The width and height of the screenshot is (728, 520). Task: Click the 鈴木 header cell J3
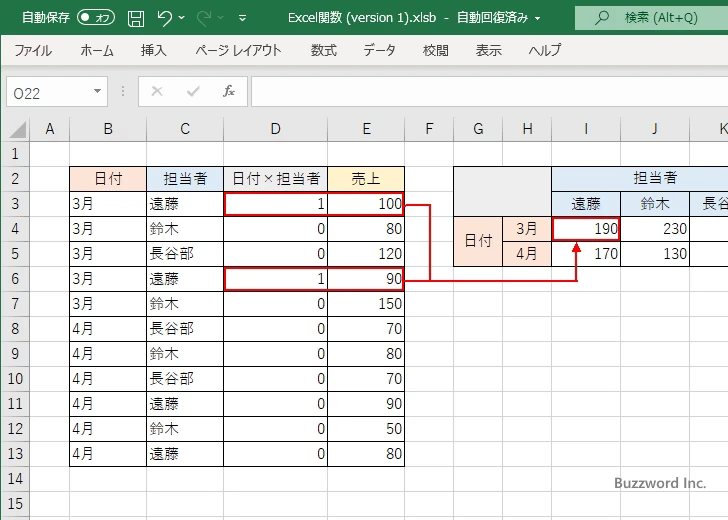coord(655,204)
